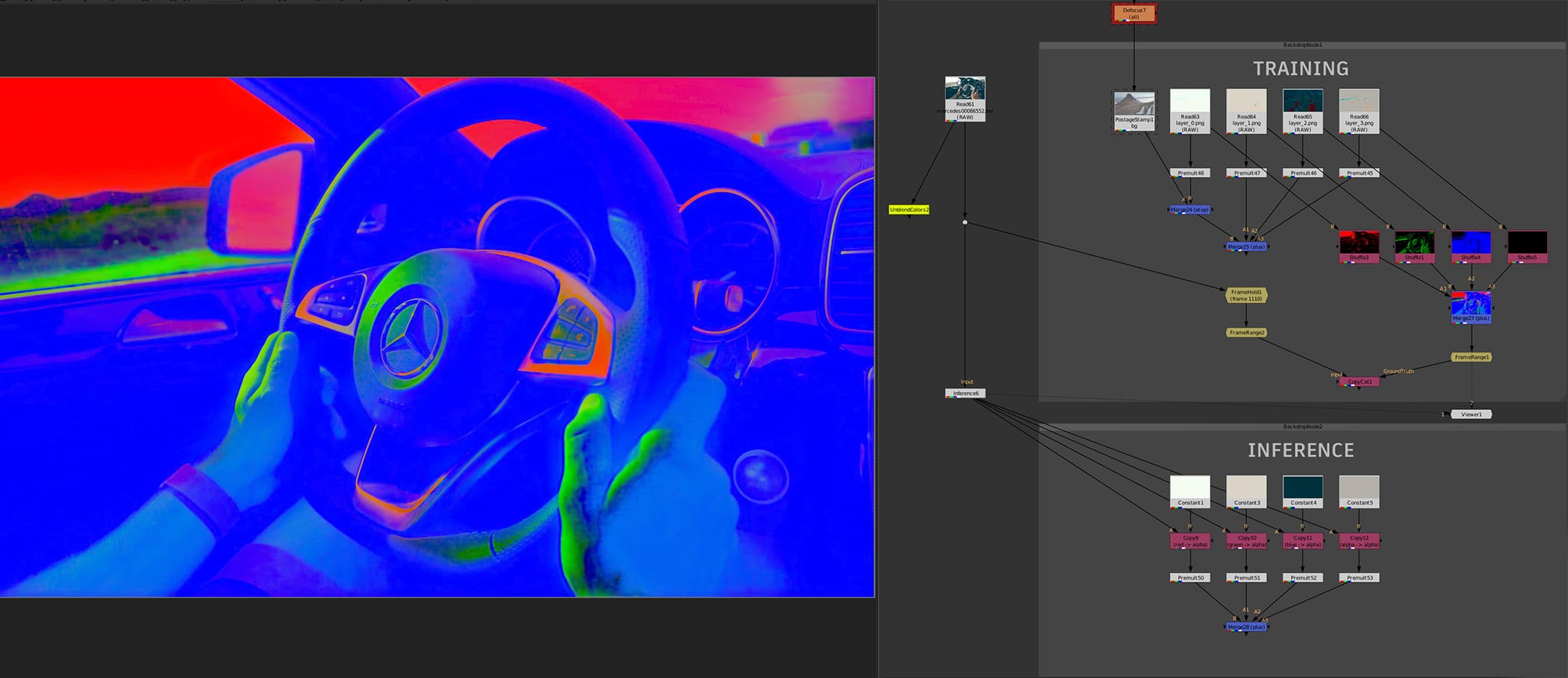Select the PostageStamp1 bg node

pos(1133,111)
